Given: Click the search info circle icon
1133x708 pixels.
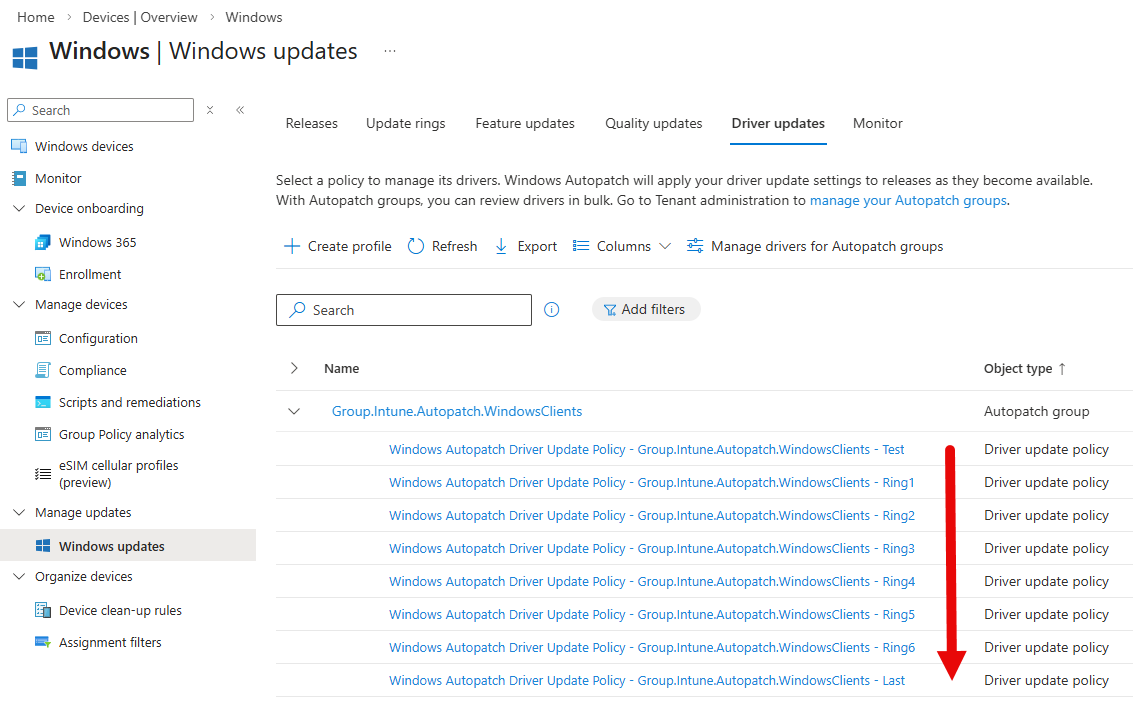Looking at the screenshot, I should pos(551,310).
